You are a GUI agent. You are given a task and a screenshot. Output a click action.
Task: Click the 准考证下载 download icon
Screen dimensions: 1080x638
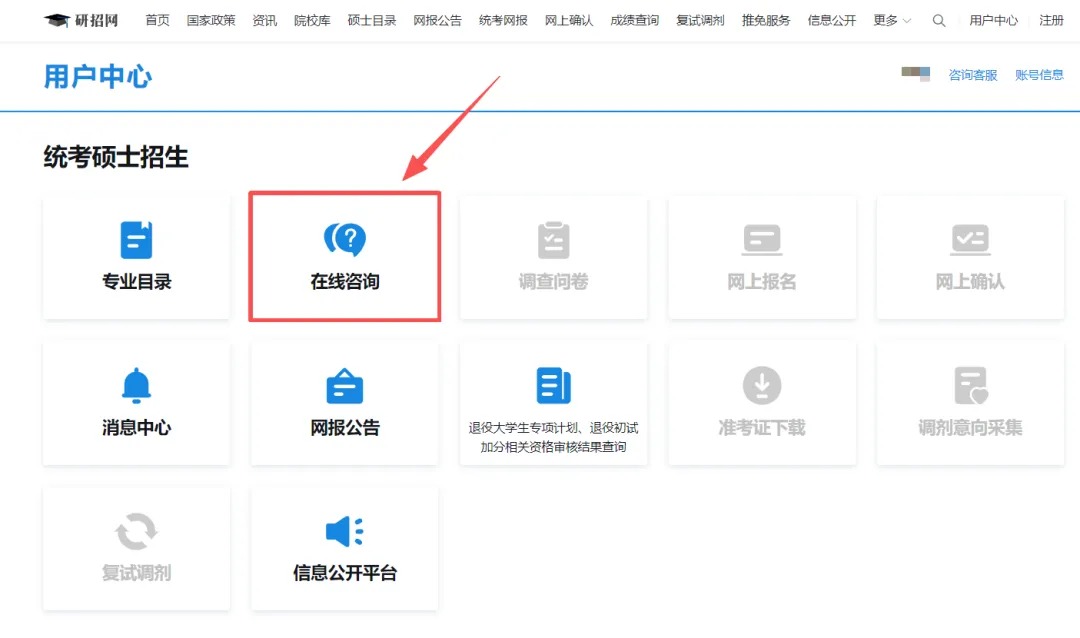[761, 386]
